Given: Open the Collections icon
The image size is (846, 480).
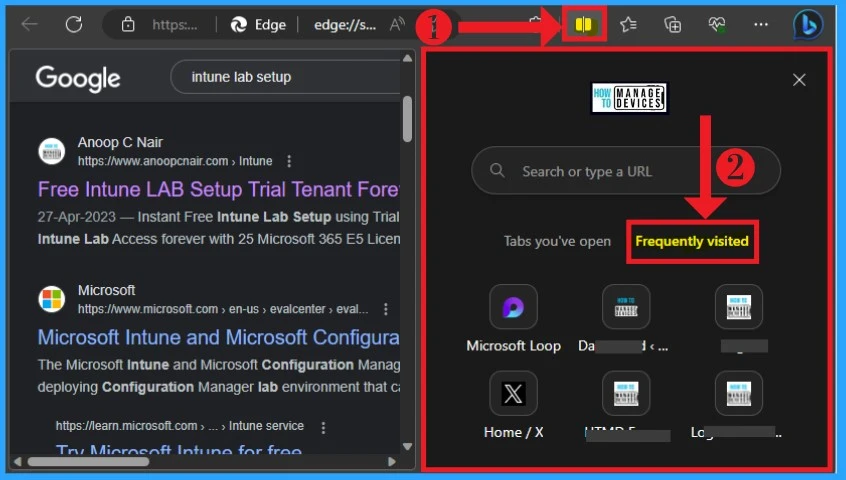Looking at the screenshot, I should (x=672, y=24).
